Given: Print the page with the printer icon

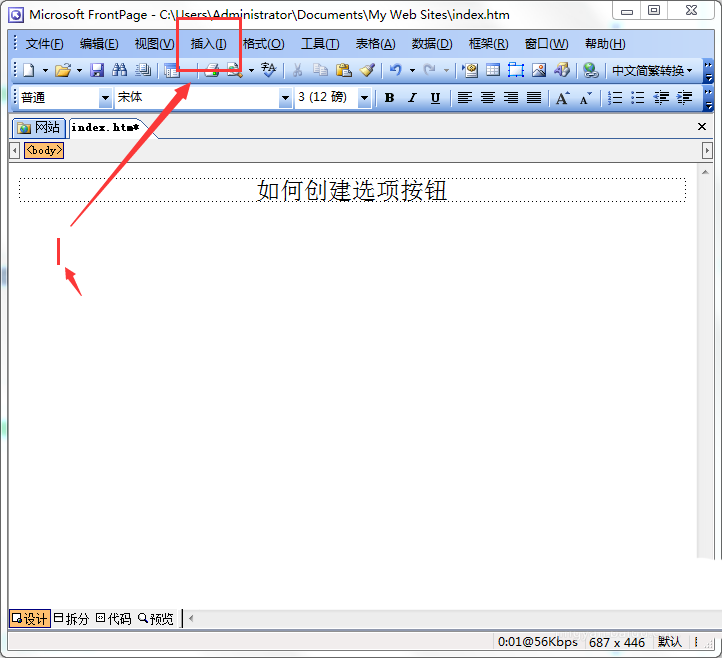Looking at the screenshot, I should coord(212,70).
